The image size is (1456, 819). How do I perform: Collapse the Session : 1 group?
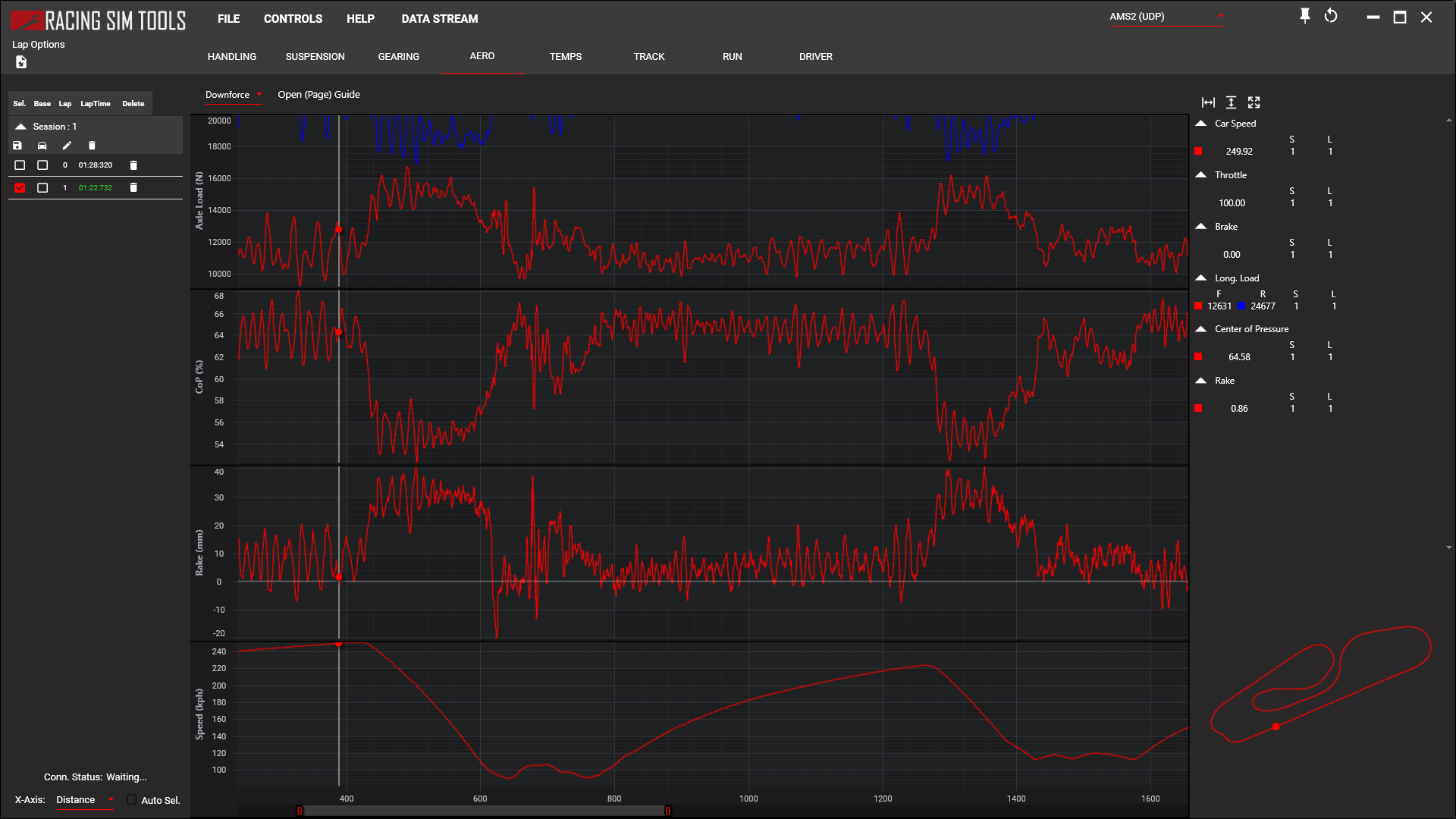[x=21, y=127]
